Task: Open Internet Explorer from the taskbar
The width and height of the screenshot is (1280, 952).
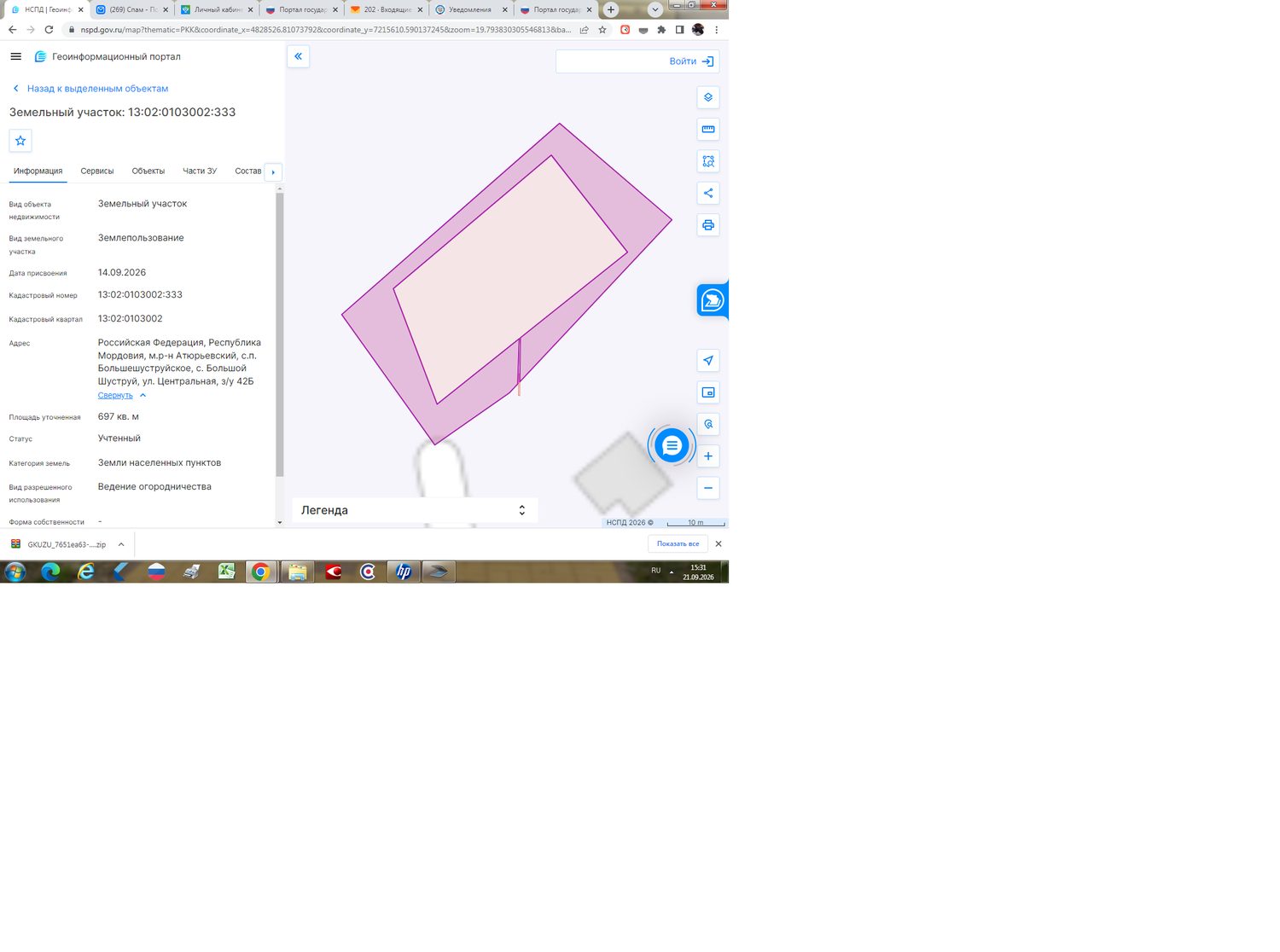Action: (86, 572)
